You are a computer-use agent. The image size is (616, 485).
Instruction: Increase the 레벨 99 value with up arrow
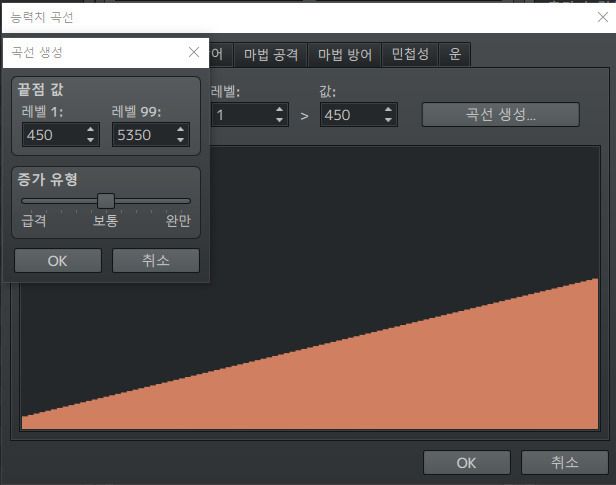coord(180,129)
